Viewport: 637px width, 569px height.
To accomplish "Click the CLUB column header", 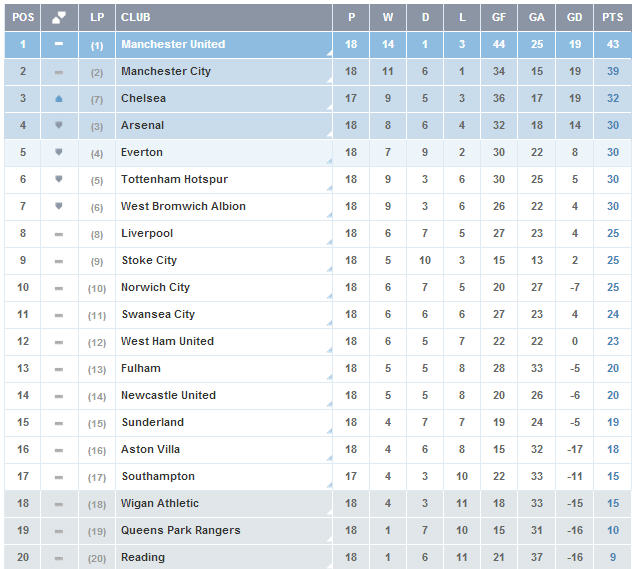I will [135, 18].
